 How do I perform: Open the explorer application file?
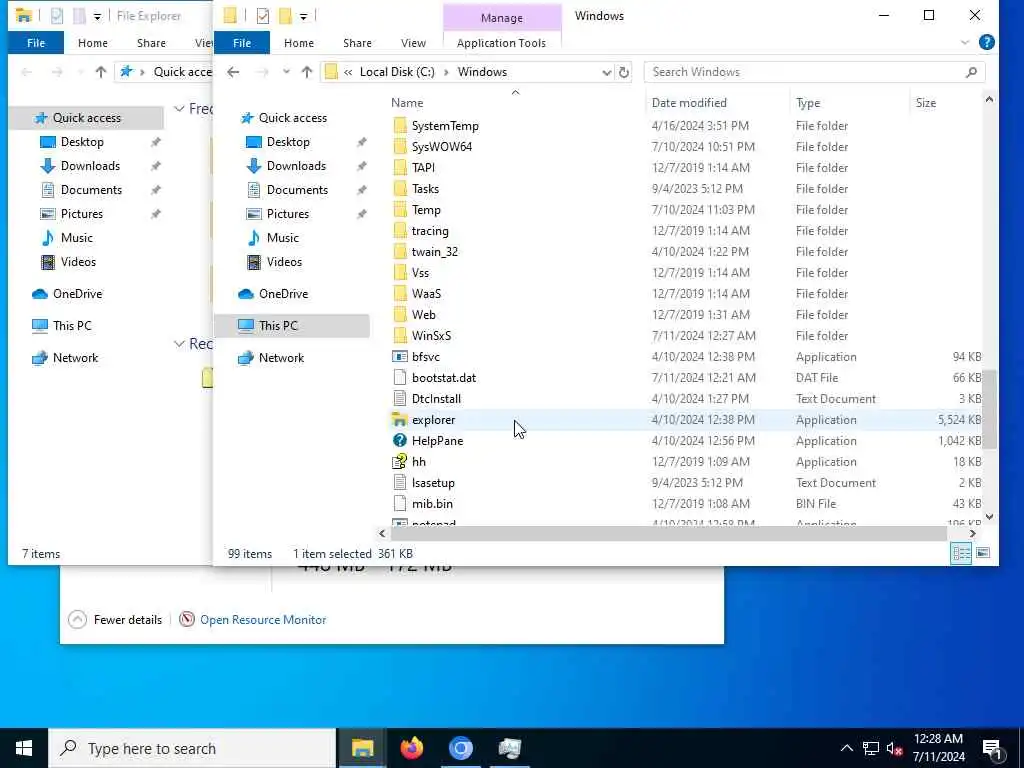pyautogui.click(x=433, y=420)
